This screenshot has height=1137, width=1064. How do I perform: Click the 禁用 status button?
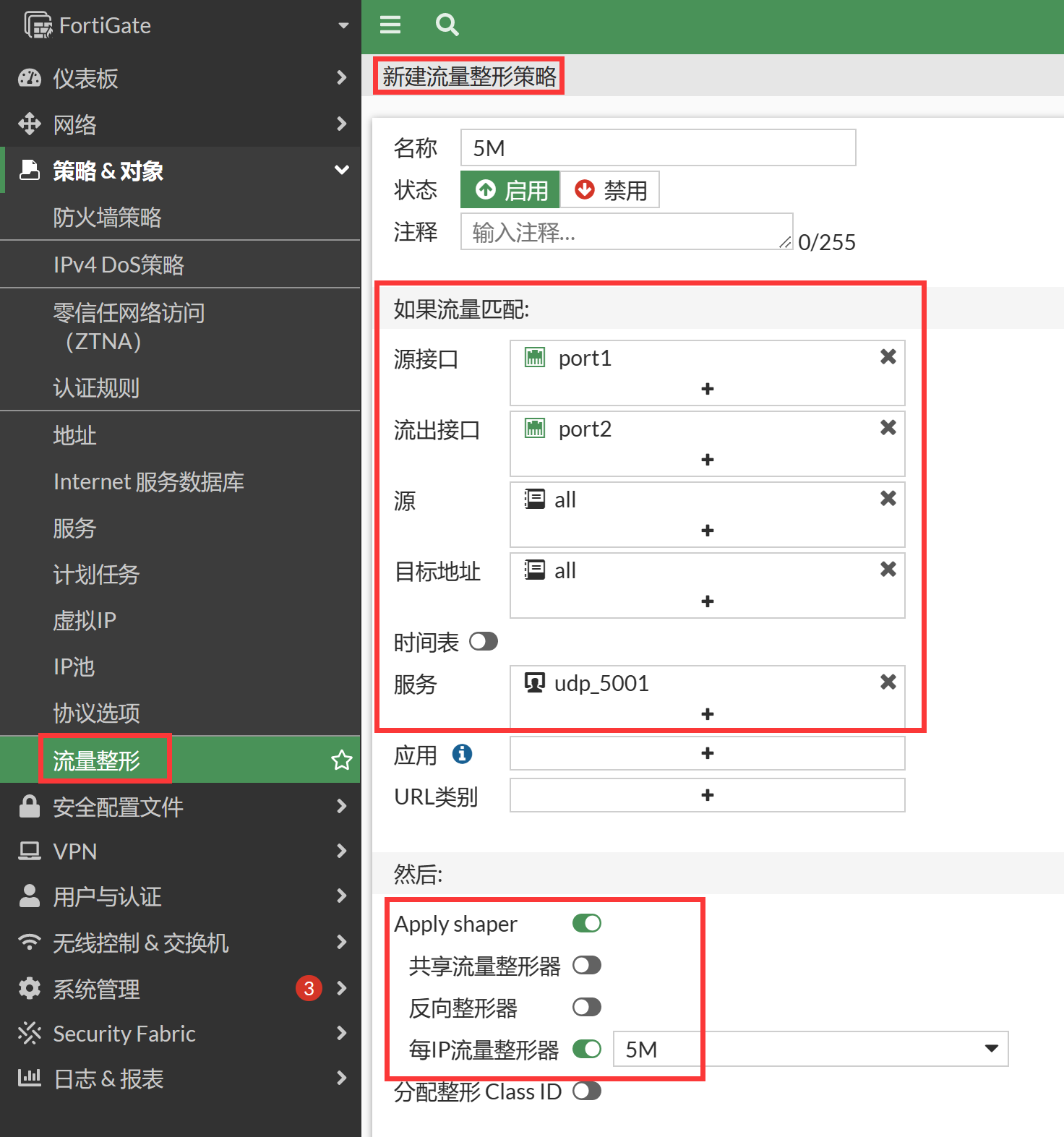coord(610,190)
